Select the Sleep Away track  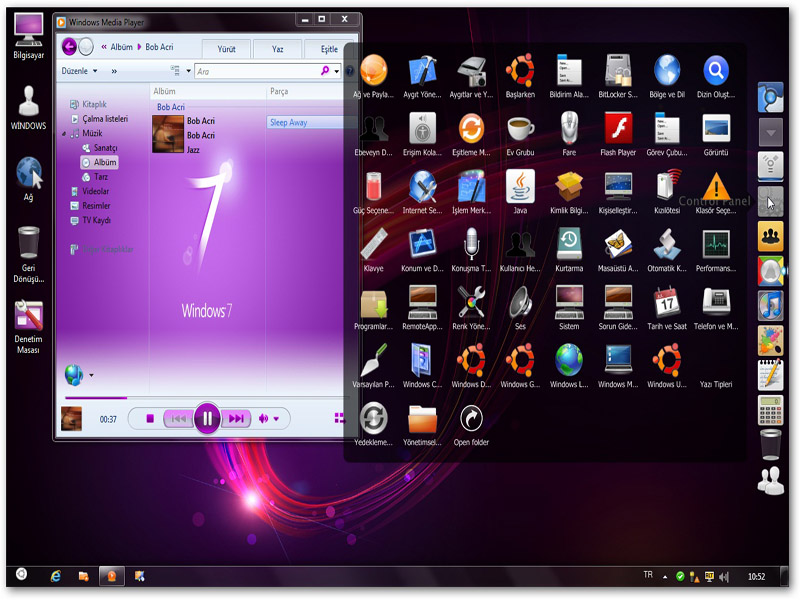point(288,123)
